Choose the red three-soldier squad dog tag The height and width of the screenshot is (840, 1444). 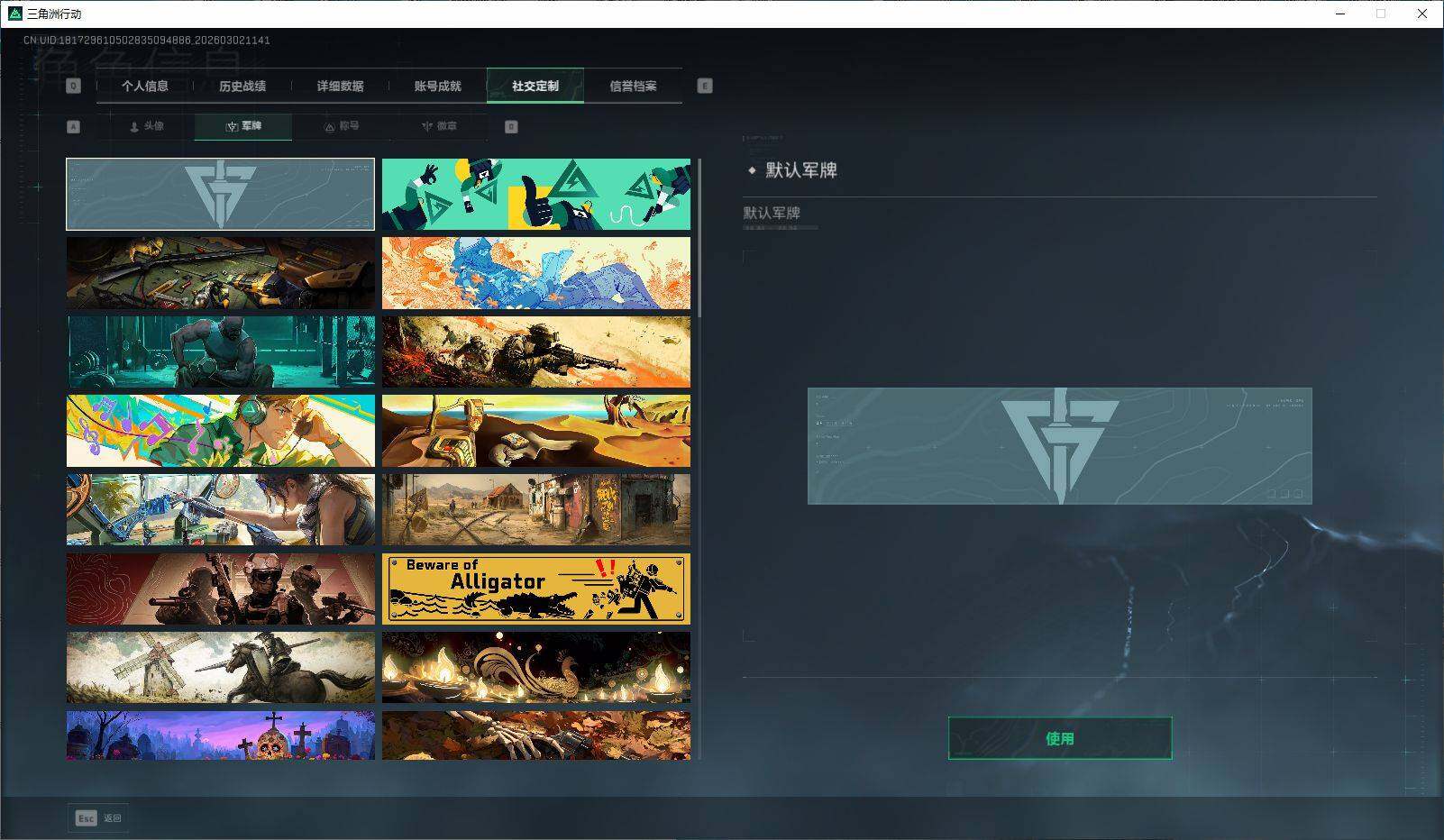(220, 589)
